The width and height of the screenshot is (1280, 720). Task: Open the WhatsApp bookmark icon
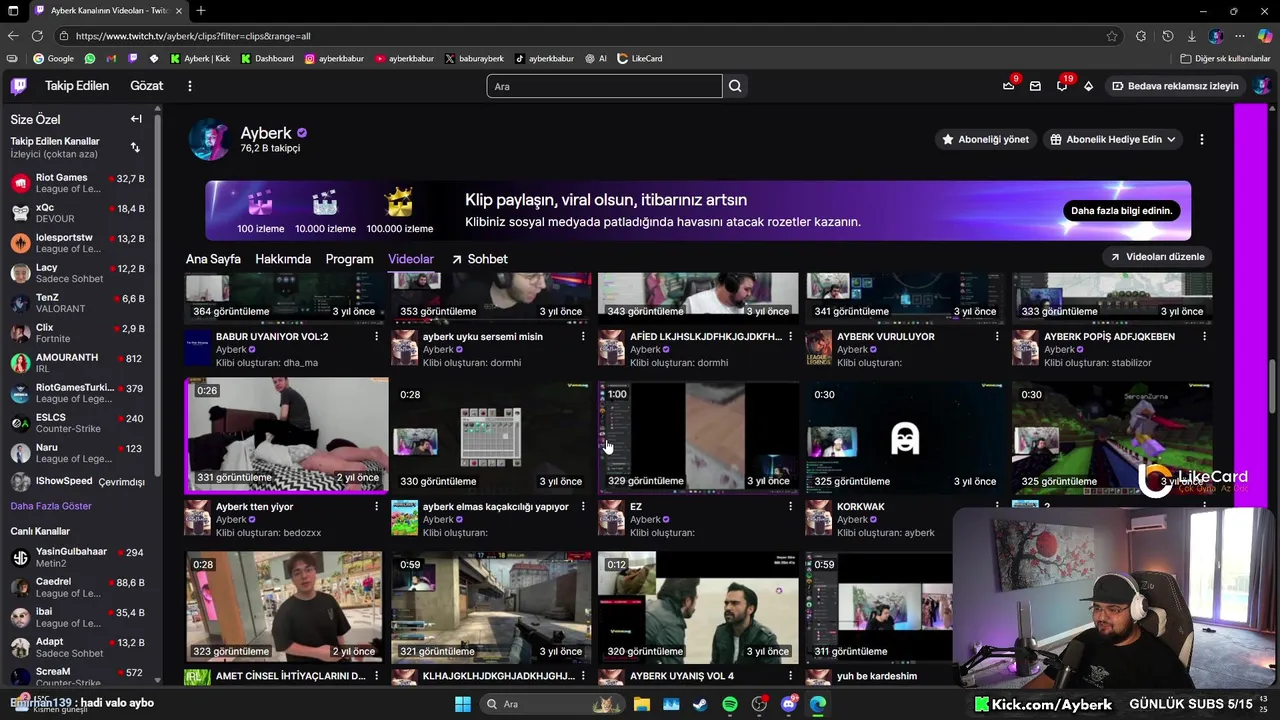point(90,59)
